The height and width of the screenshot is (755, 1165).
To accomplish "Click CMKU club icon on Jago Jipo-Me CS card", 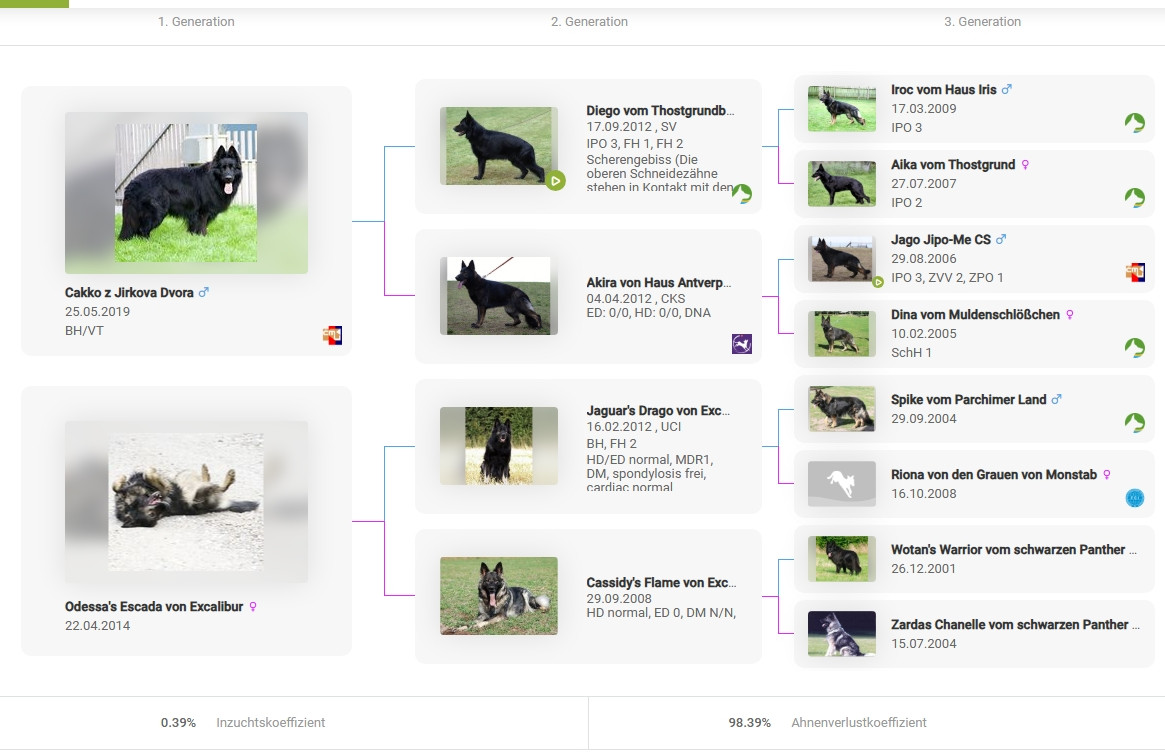I will pyautogui.click(x=1134, y=272).
